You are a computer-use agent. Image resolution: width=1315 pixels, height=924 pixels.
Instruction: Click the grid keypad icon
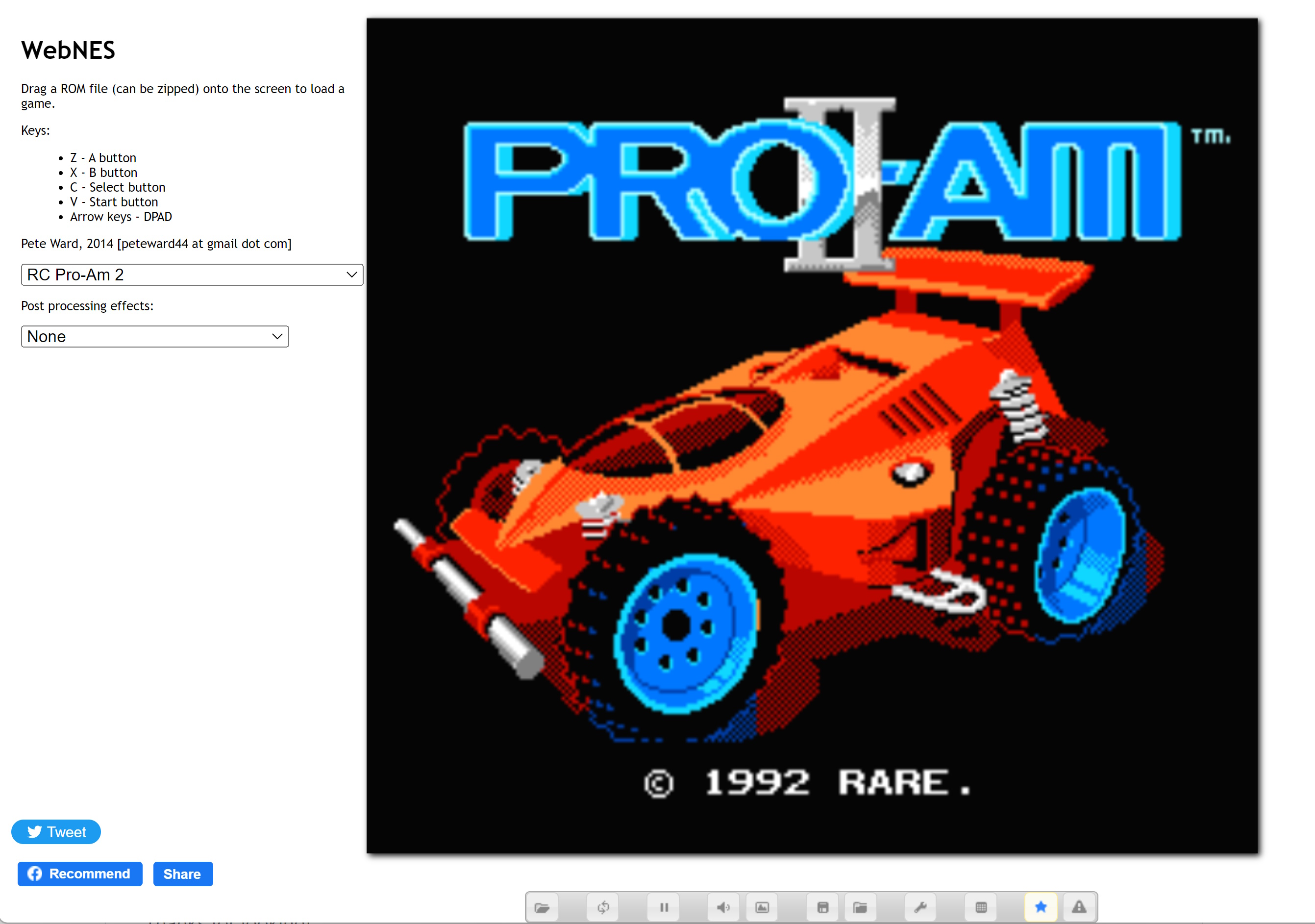click(x=981, y=907)
